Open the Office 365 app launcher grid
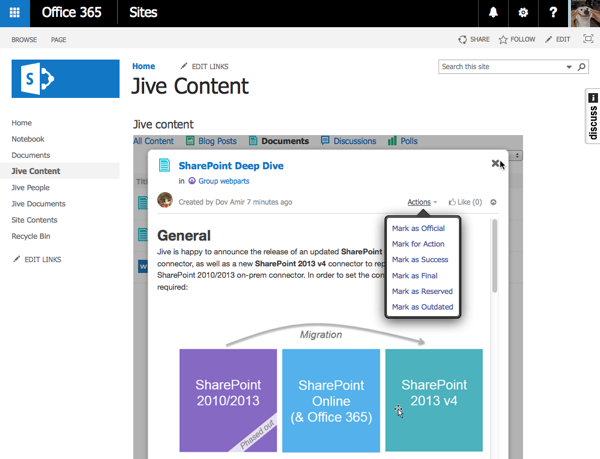 pos(15,13)
